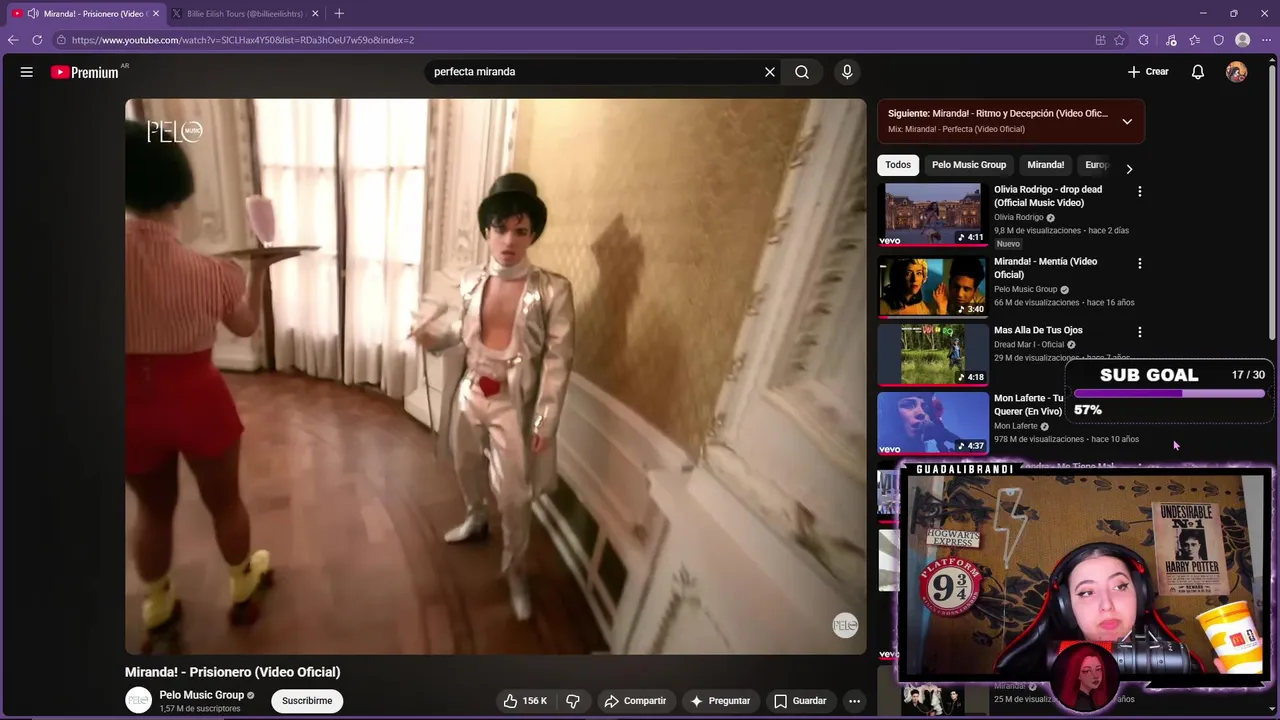The height and width of the screenshot is (720, 1280).
Task: Run search with the magnifier button
Action: pos(802,72)
